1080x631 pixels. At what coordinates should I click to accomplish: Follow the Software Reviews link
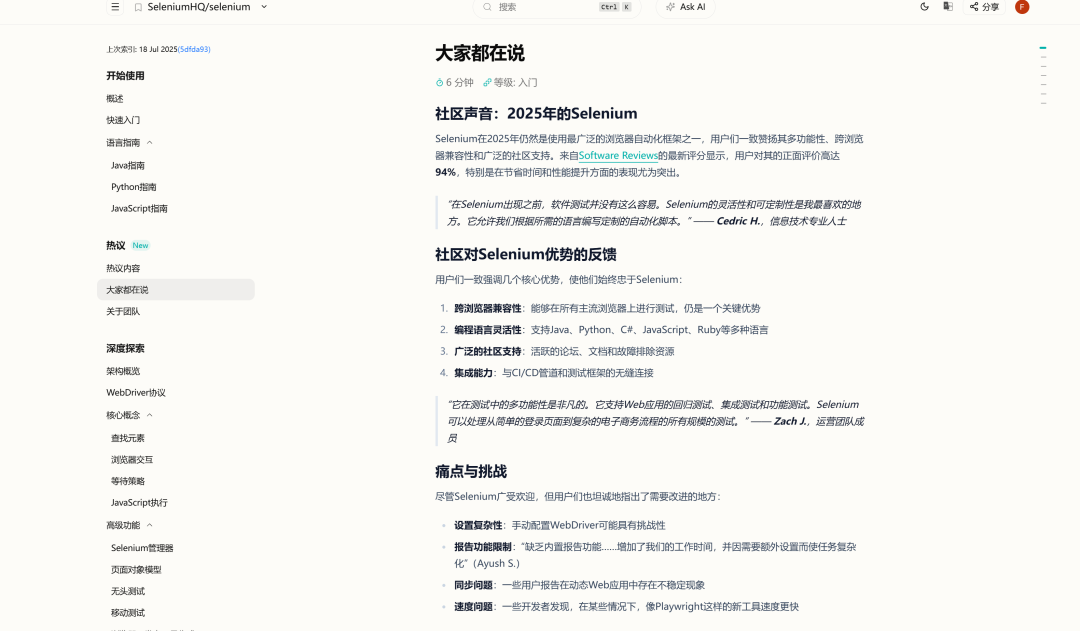click(x=618, y=156)
